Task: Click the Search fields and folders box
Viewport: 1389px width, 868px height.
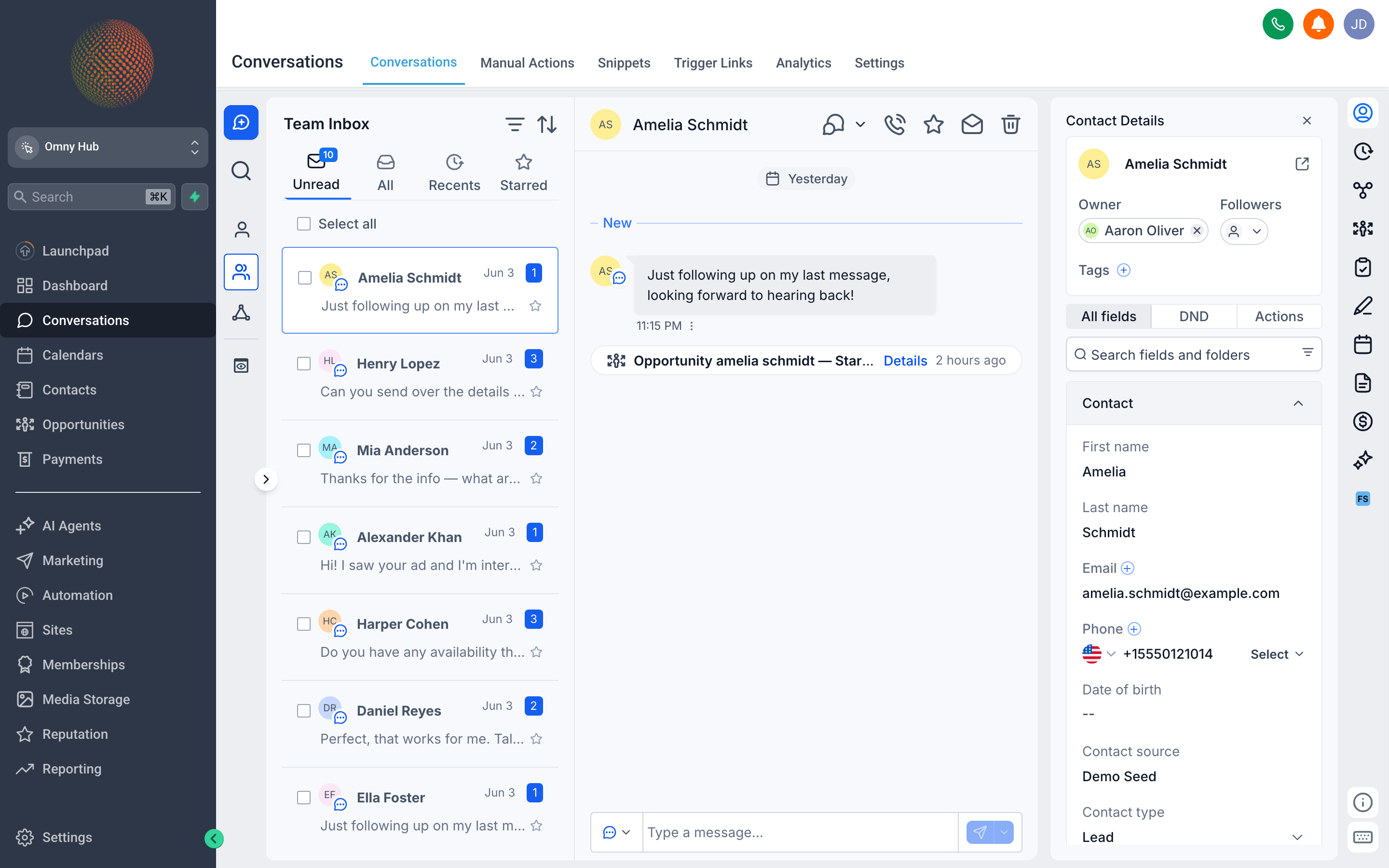Action: (x=1193, y=355)
